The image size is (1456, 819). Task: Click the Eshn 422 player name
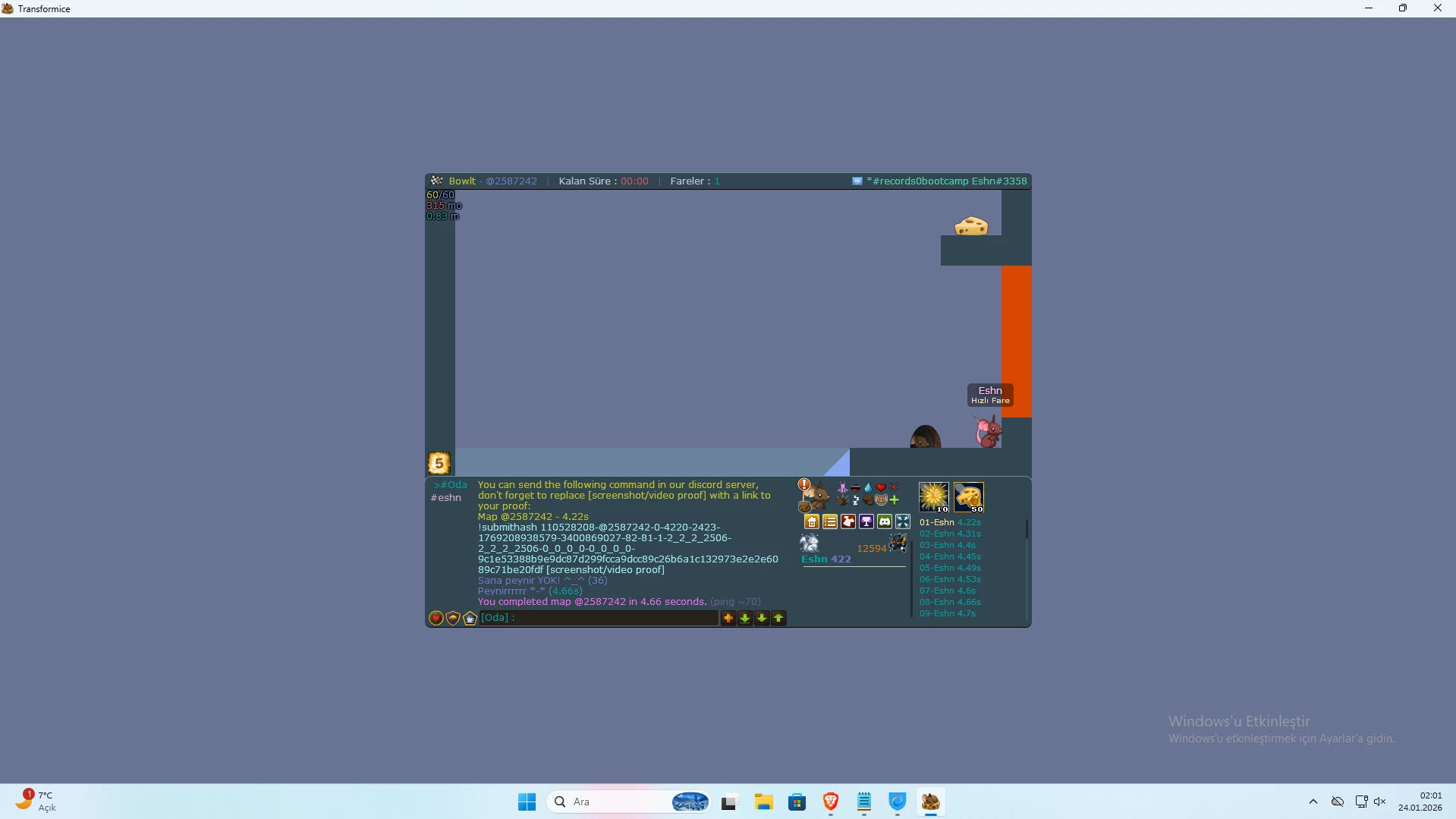tap(826, 559)
